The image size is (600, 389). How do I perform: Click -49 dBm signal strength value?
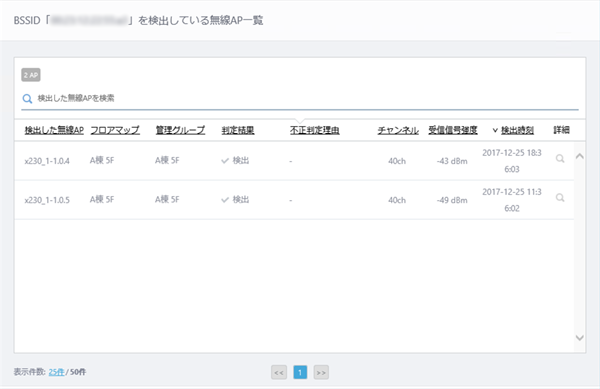pyautogui.click(x=452, y=200)
